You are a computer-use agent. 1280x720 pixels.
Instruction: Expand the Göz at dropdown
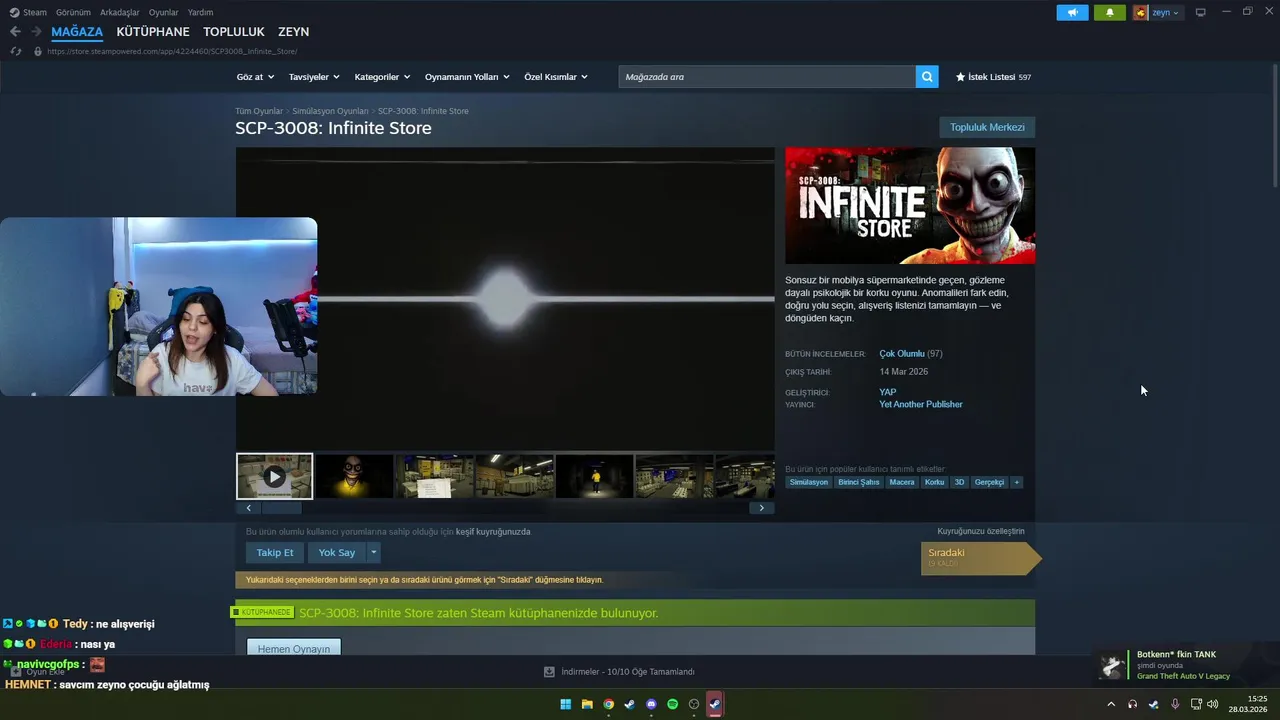point(254,77)
